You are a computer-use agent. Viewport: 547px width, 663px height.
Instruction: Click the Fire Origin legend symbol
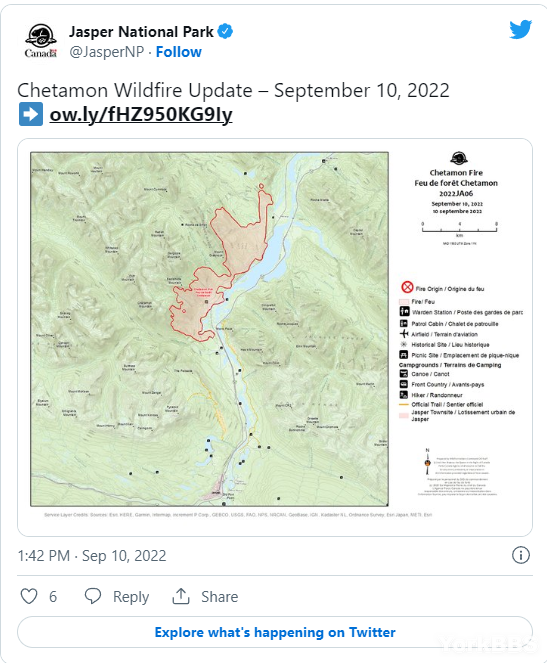pos(407,288)
